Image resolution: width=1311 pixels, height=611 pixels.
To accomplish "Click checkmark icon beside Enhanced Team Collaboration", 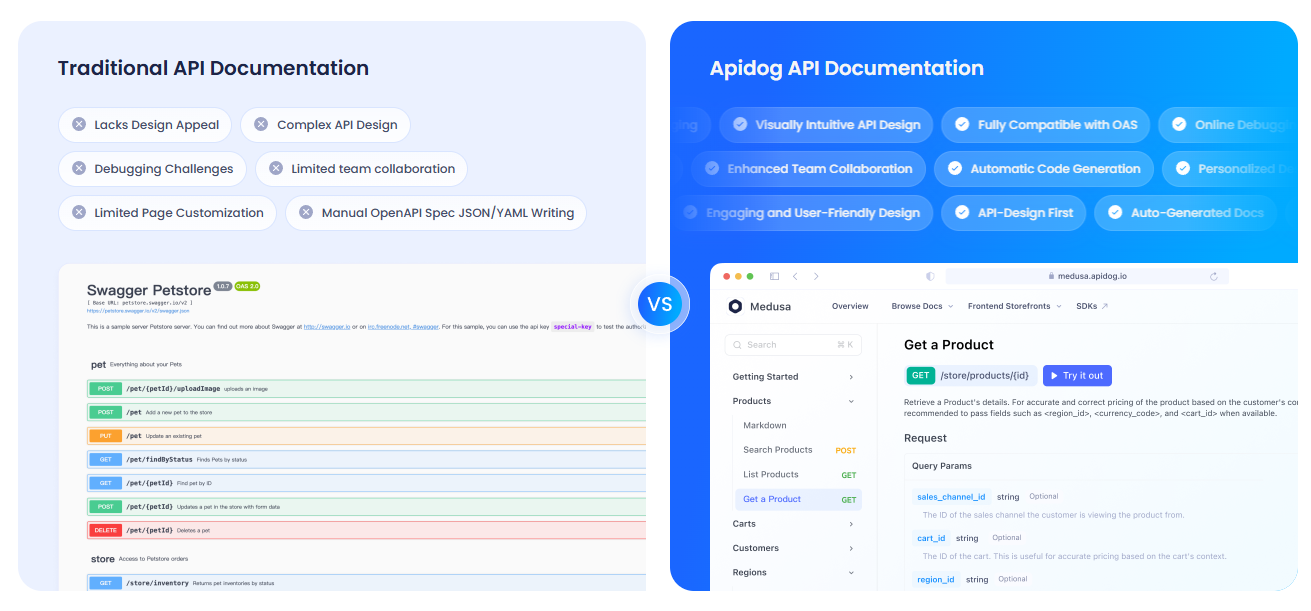I will pyautogui.click(x=712, y=169).
